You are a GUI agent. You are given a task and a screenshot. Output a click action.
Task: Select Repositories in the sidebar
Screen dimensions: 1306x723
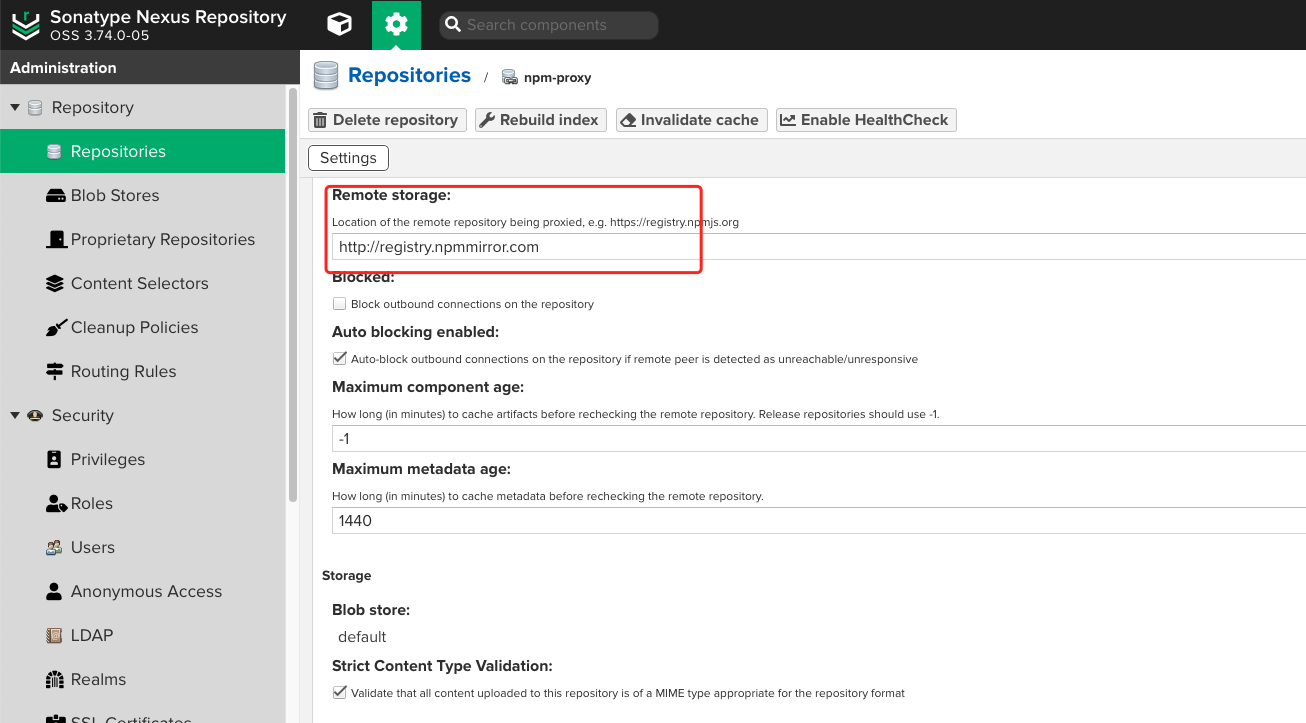pyautogui.click(x=142, y=152)
